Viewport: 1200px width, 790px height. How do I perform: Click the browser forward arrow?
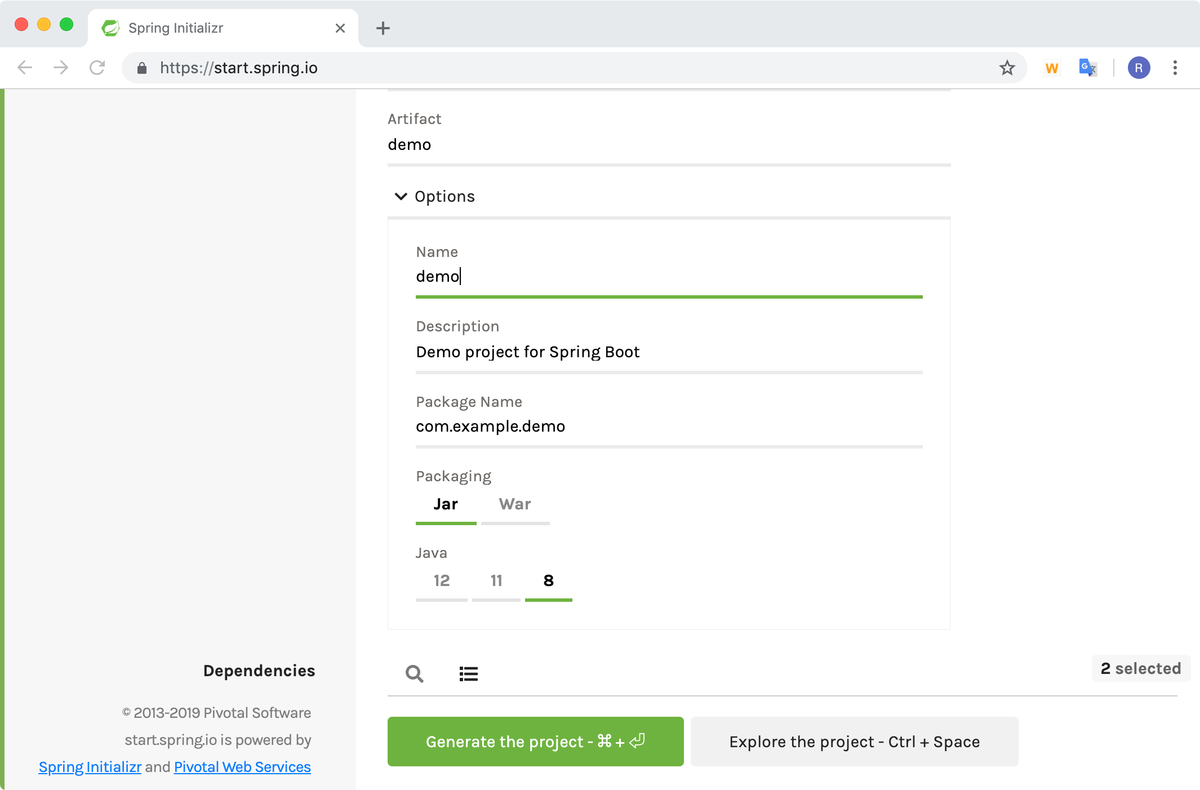tap(61, 68)
